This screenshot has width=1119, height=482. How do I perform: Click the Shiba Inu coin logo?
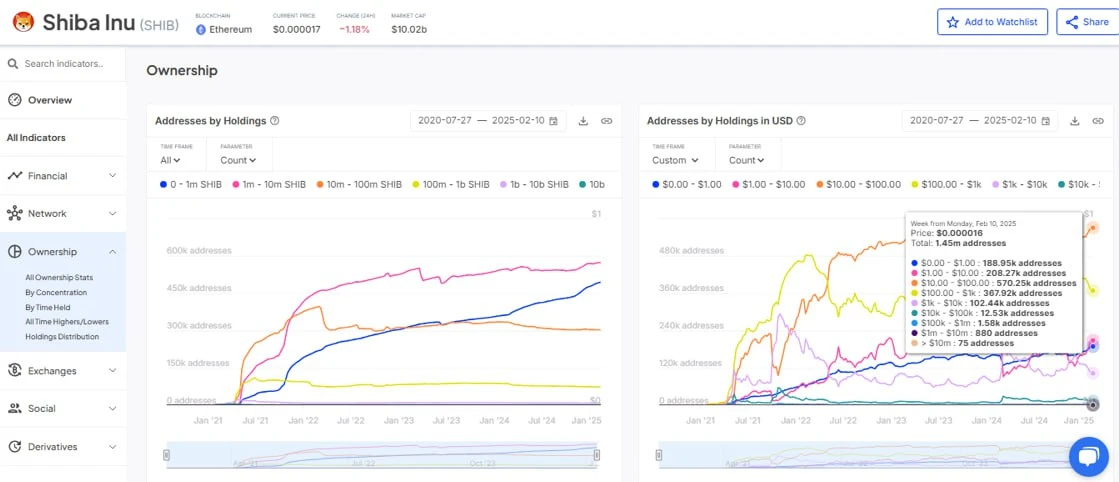(24, 22)
